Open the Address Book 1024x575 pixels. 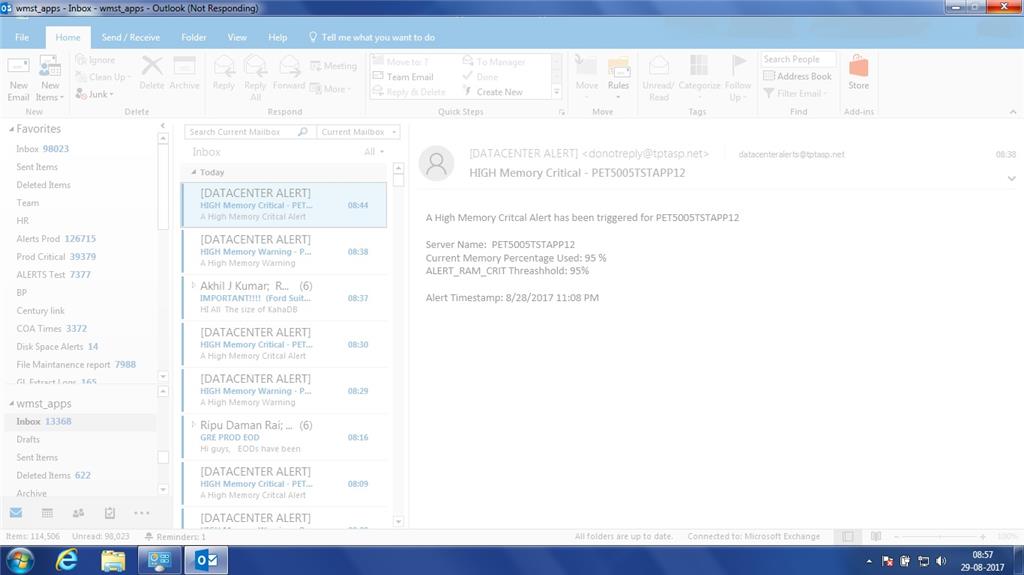(797, 76)
